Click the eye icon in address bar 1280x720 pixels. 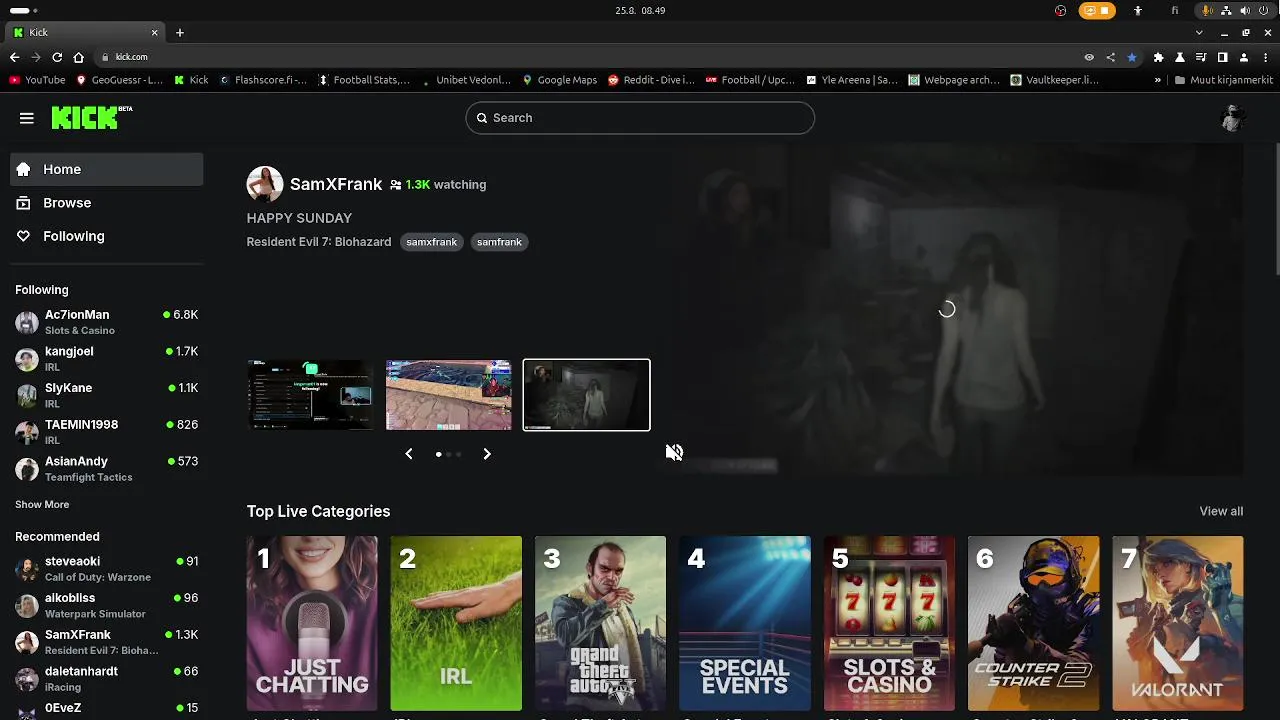(x=1089, y=57)
